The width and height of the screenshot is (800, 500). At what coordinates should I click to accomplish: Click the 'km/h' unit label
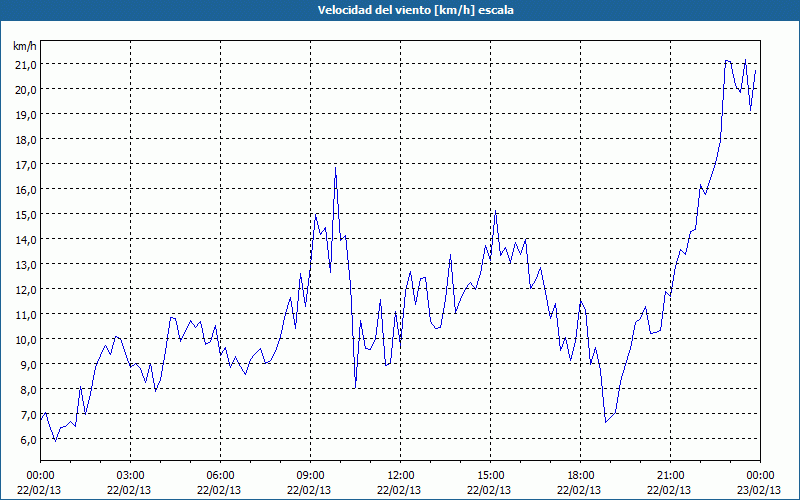tap(25, 46)
